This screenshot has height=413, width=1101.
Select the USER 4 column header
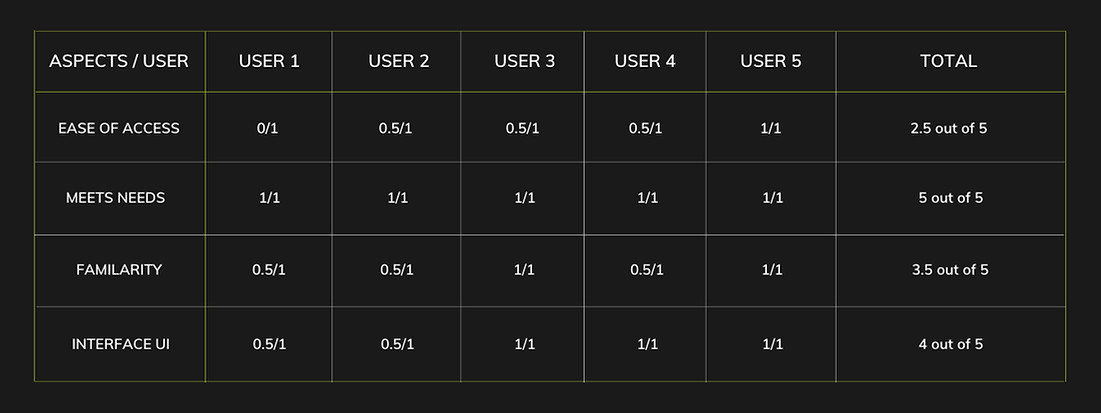pos(645,61)
